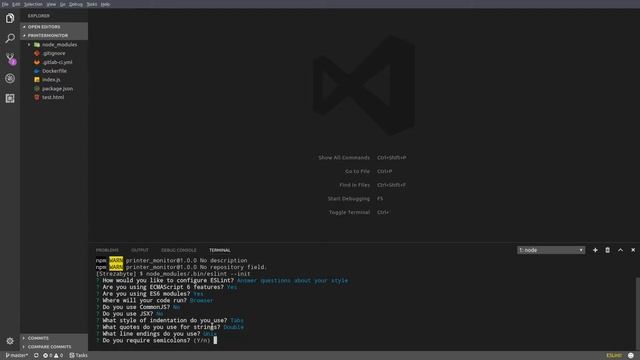Expand the COMPARE COMMITS section
Screen dimensions: 640x360
click(54, 347)
